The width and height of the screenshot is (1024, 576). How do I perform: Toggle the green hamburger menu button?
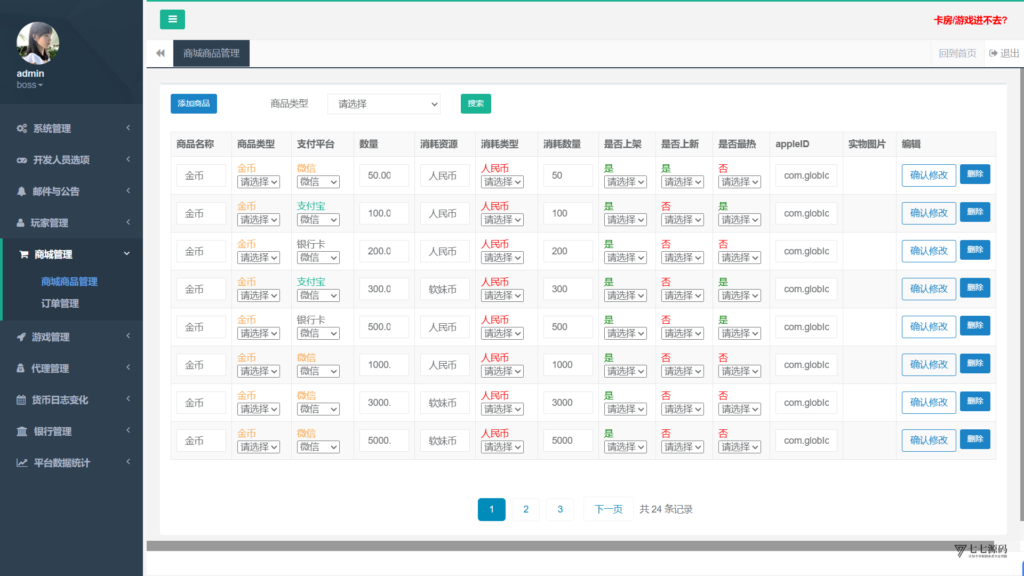[172, 19]
